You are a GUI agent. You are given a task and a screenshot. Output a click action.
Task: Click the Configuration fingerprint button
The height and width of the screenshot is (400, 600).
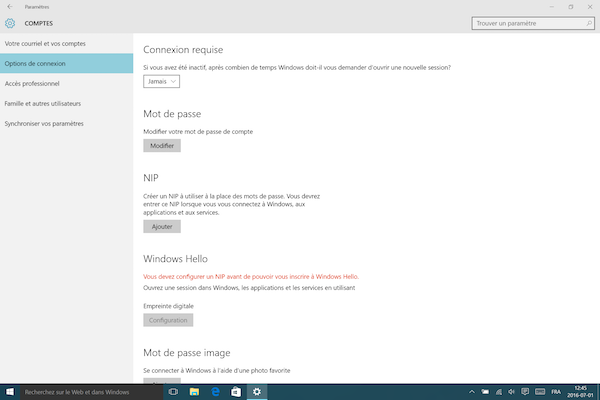[x=168, y=320]
